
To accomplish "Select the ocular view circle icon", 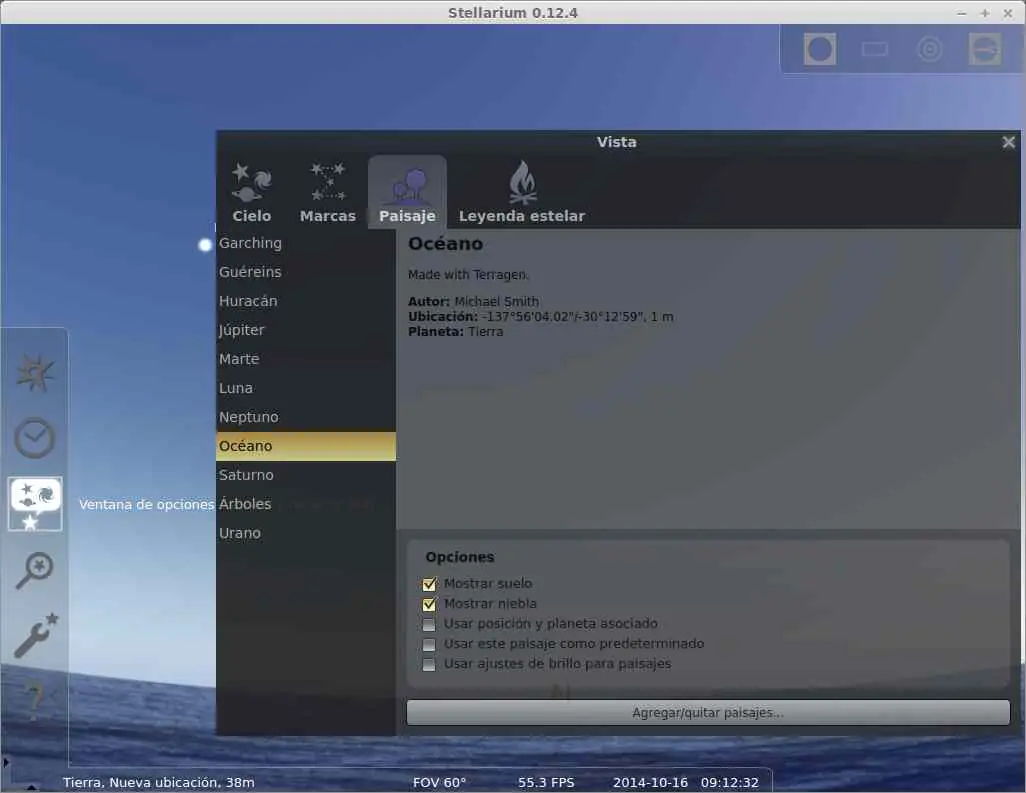I will point(820,49).
